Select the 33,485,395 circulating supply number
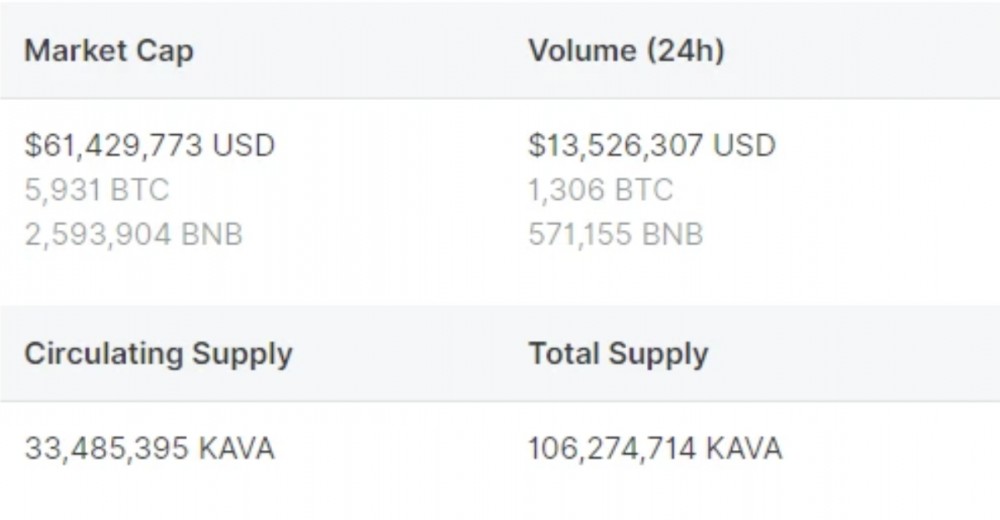 (x=107, y=449)
